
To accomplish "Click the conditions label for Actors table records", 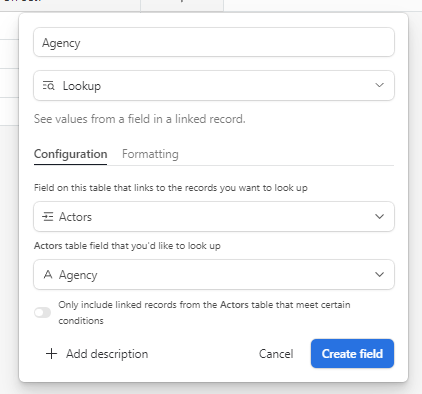I will 204,313.
